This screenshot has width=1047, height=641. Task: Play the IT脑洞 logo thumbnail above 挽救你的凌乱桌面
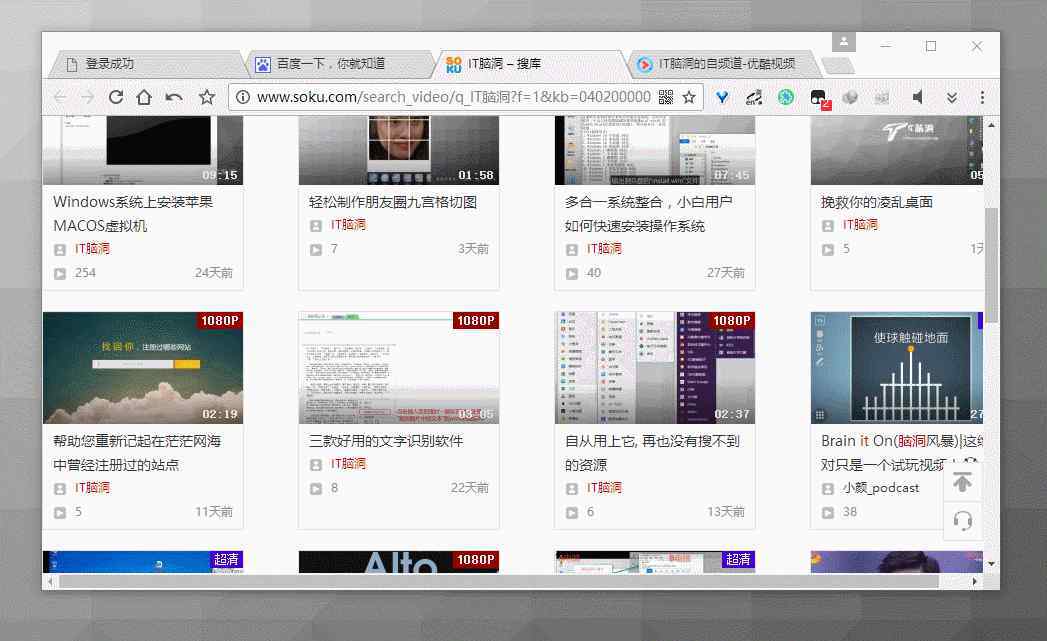(x=897, y=150)
